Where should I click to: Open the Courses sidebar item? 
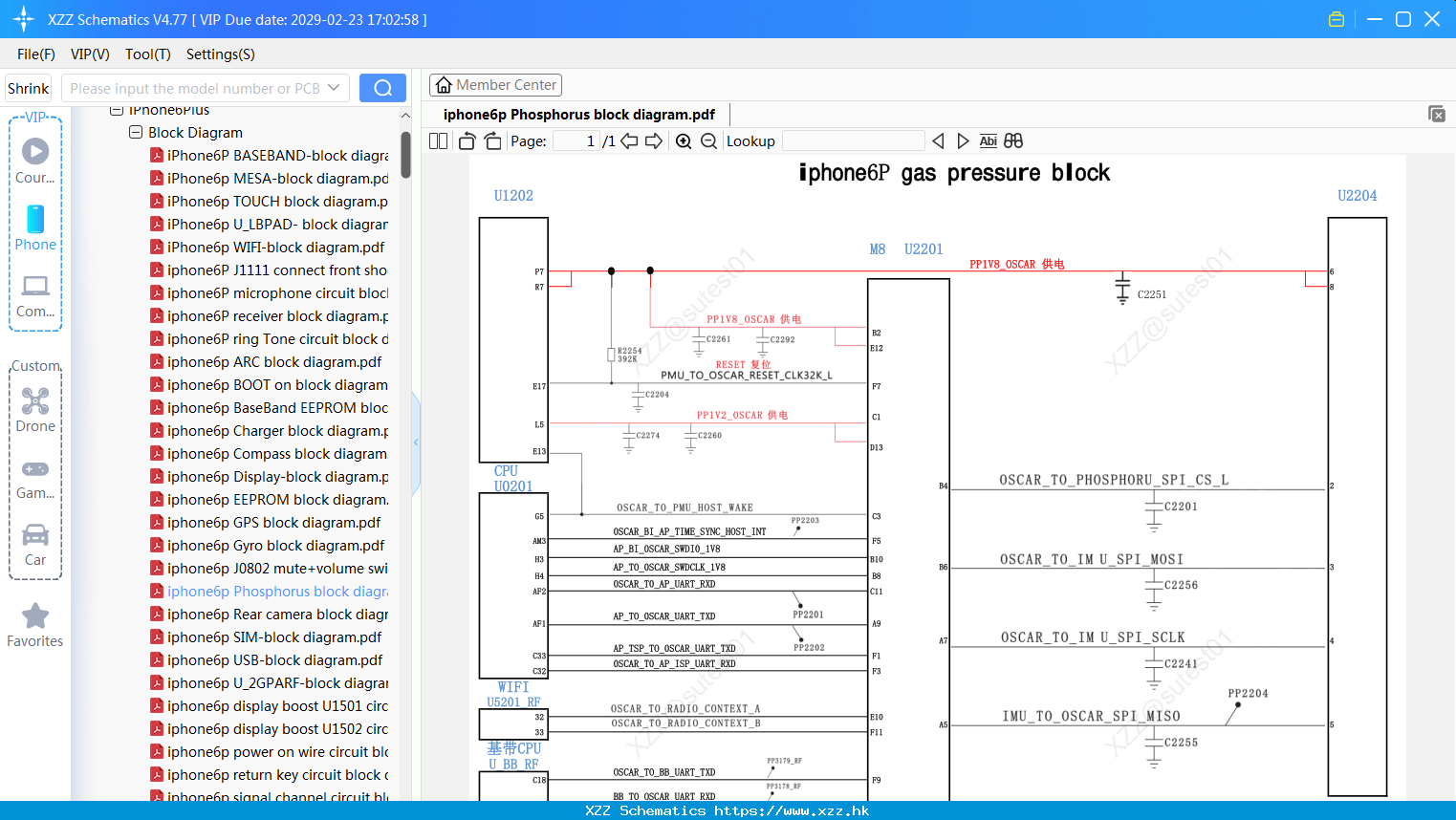tap(35, 161)
